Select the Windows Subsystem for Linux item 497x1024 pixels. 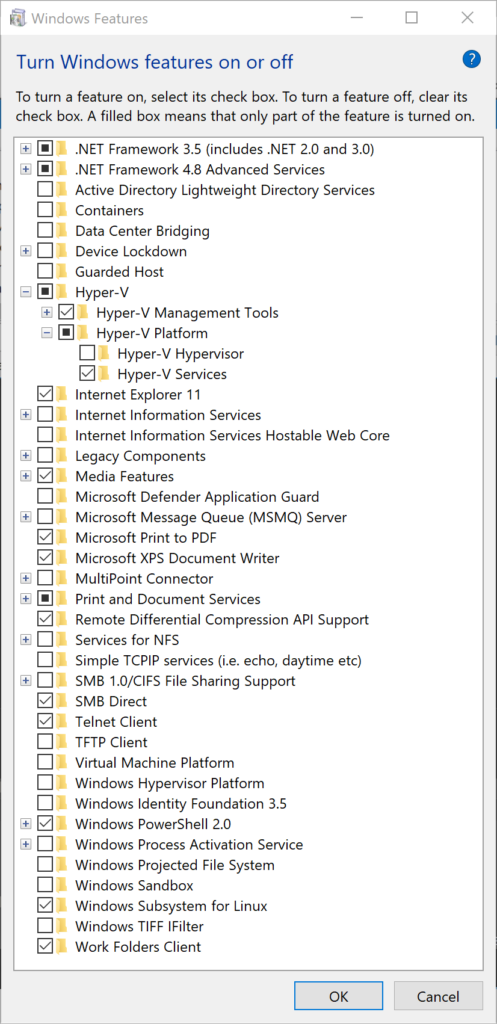pos(171,906)
